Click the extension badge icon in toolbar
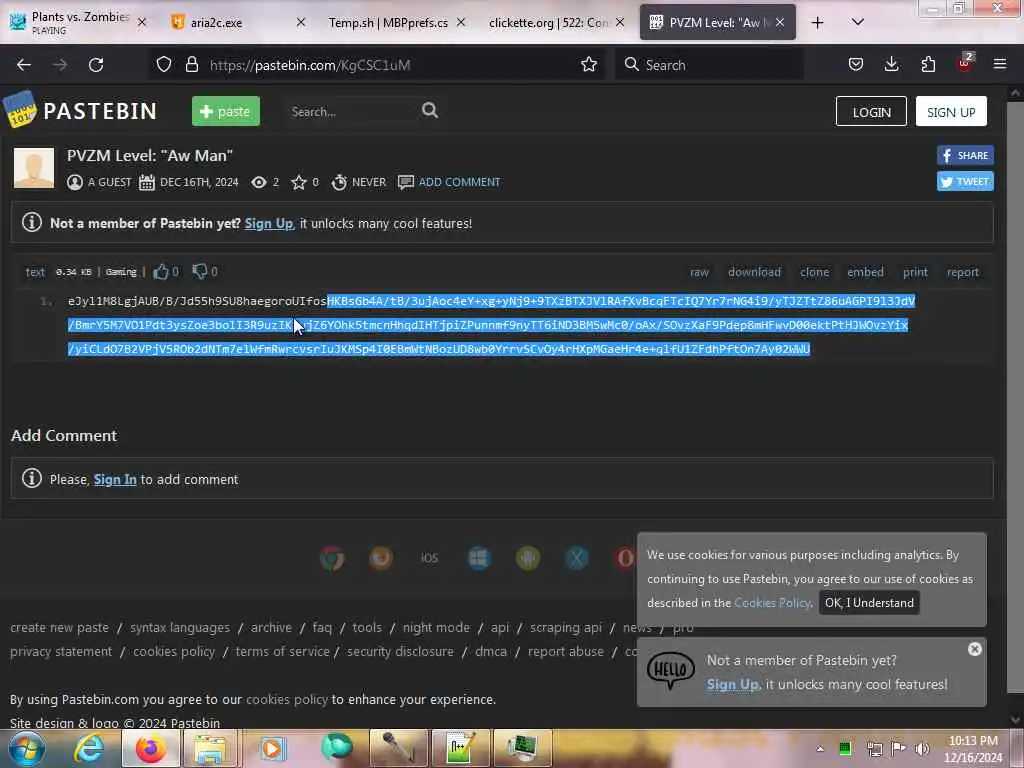 point(965,63)
